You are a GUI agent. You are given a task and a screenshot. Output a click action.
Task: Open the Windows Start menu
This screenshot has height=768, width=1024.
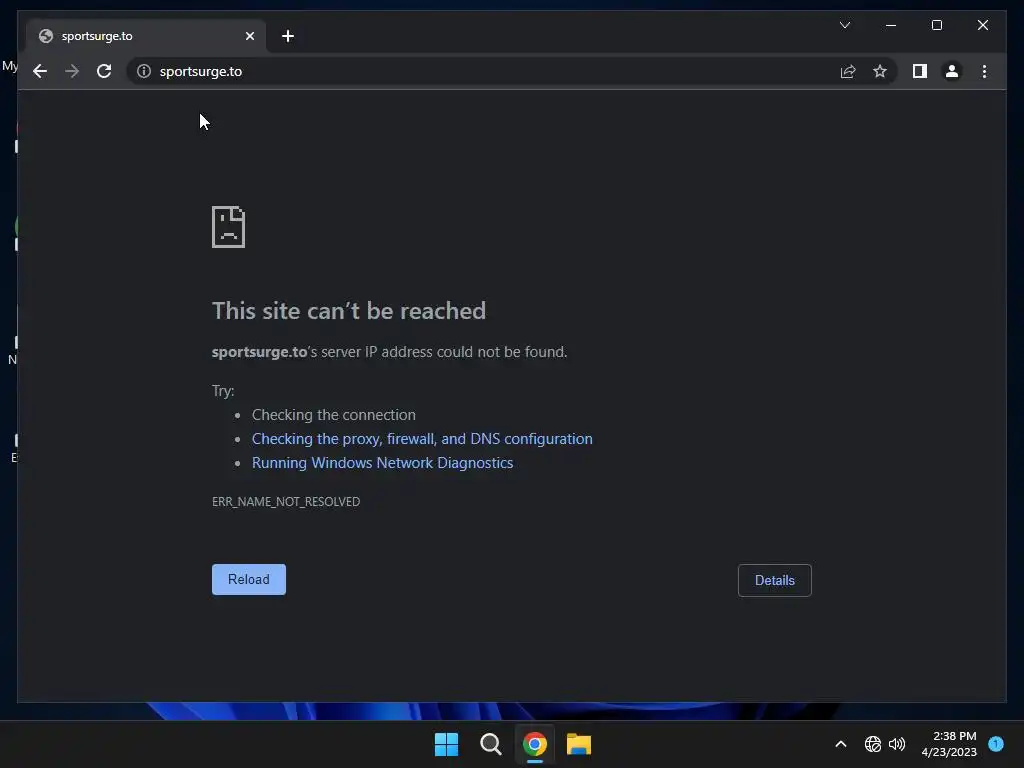(x=447, y=744)
